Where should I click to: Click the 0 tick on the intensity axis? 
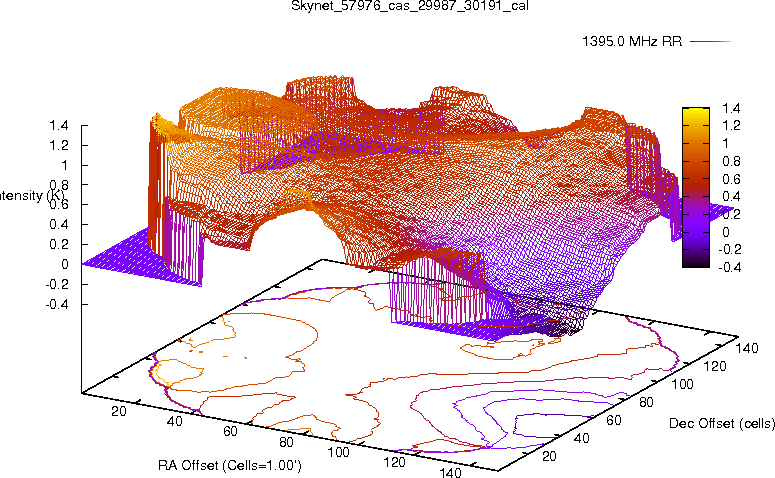(65, 264)
